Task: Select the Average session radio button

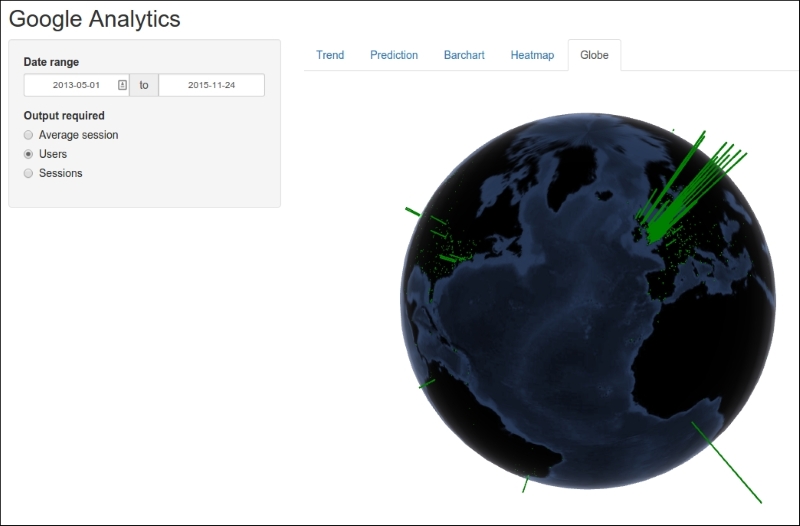Action: [x=29, y=135]
